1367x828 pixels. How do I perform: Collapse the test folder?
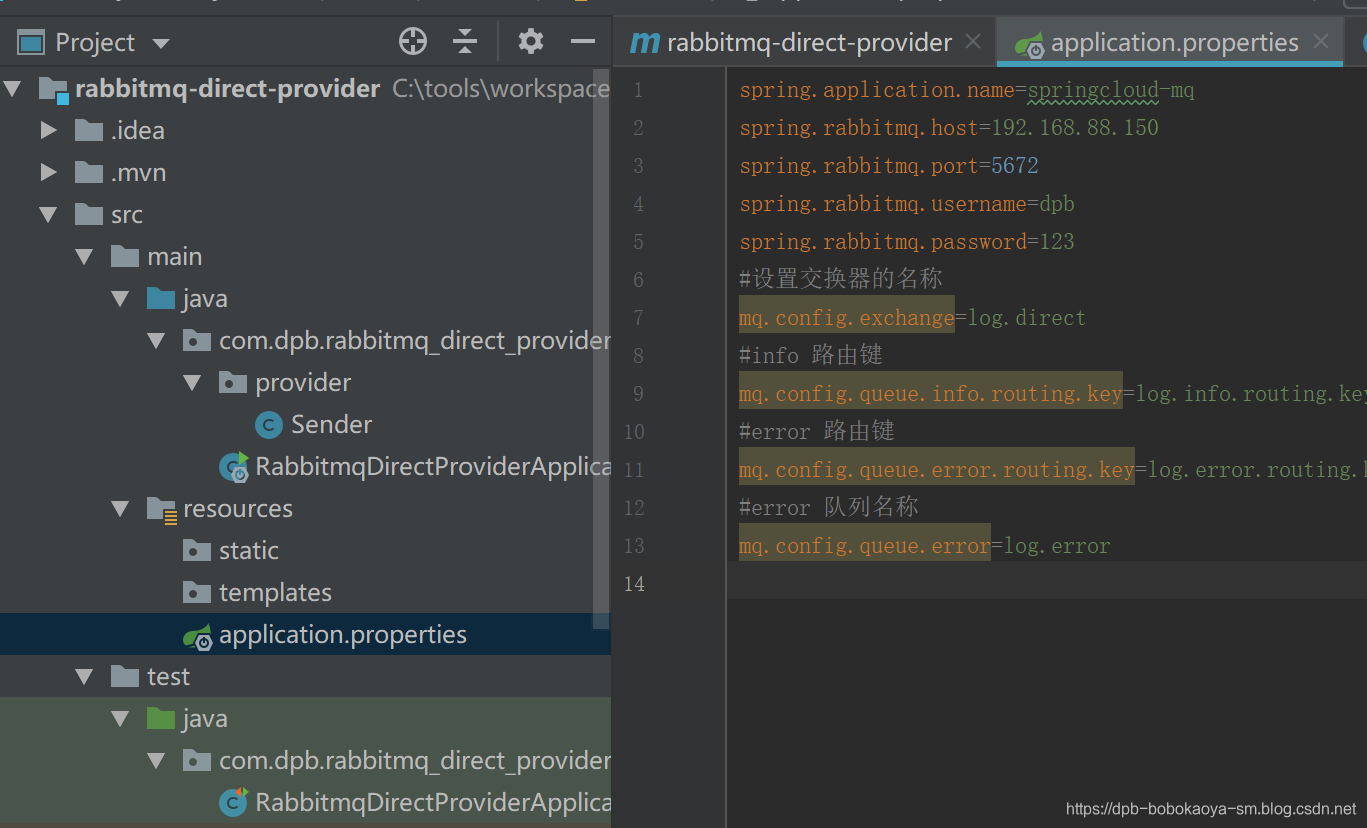[84, 677]
